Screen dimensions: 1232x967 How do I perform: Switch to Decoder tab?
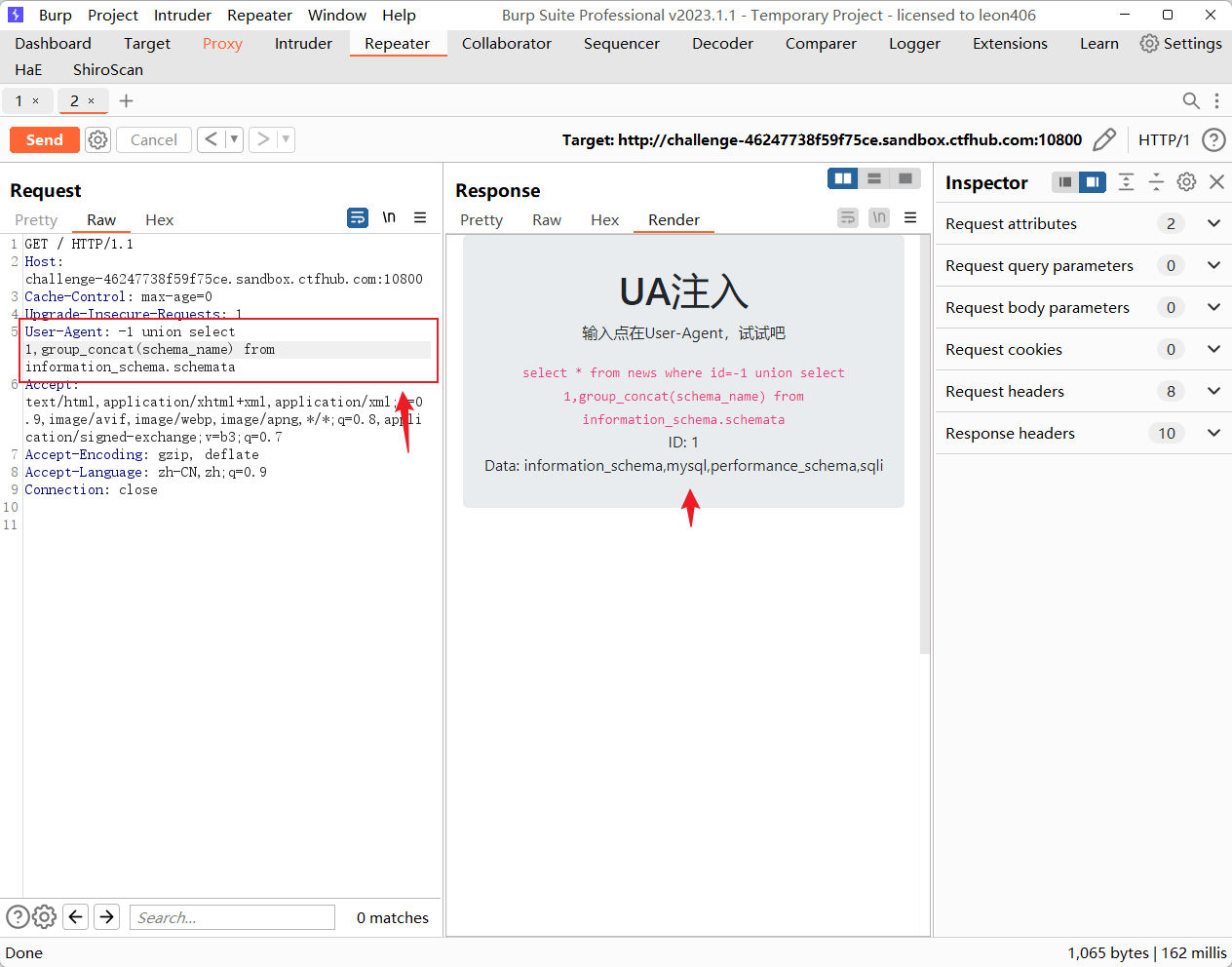(722, 43)
